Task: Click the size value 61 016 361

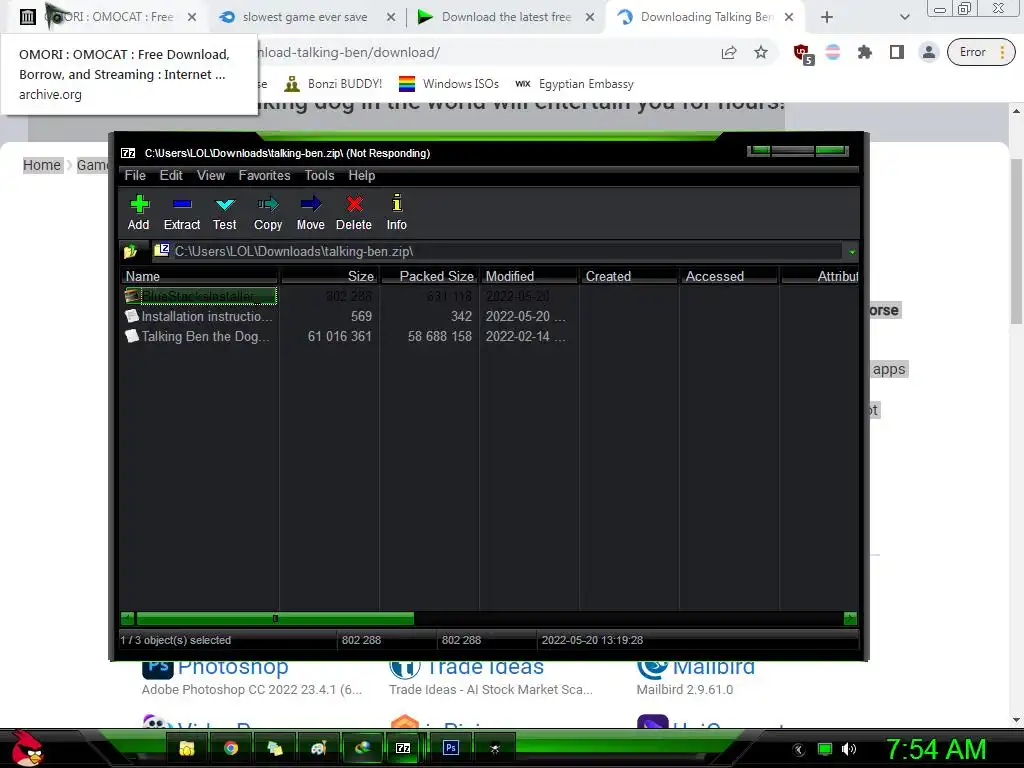Action: [x=340, y=336]
